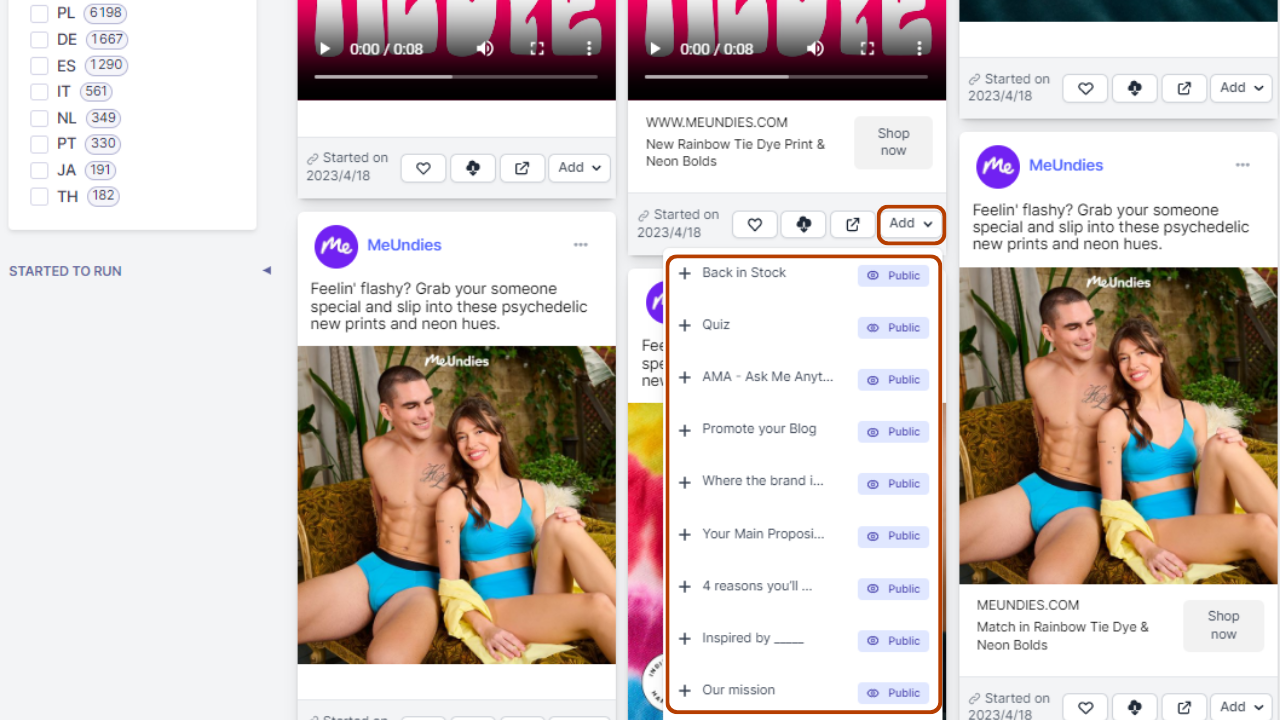Screen dimensions: 1280x720
Task: Open ellipsis menu on right-column MeUndies image ad
Action: [1242, 165]
